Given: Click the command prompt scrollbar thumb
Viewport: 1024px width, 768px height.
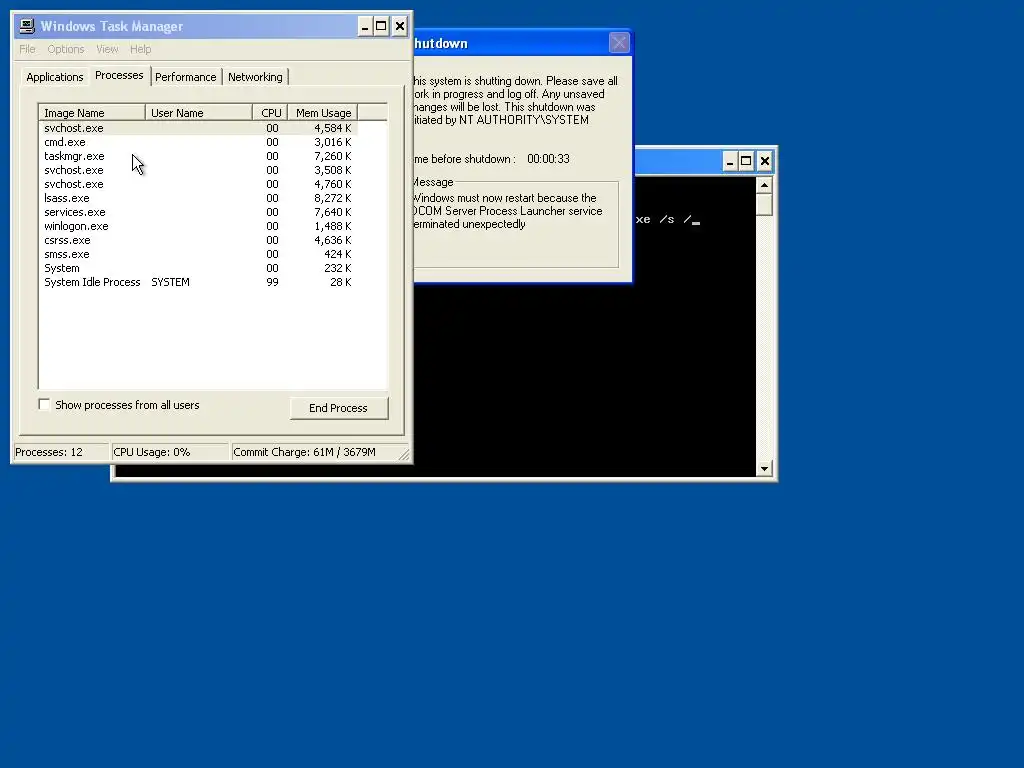Looking at the screenshot, I should coord(764,204).
